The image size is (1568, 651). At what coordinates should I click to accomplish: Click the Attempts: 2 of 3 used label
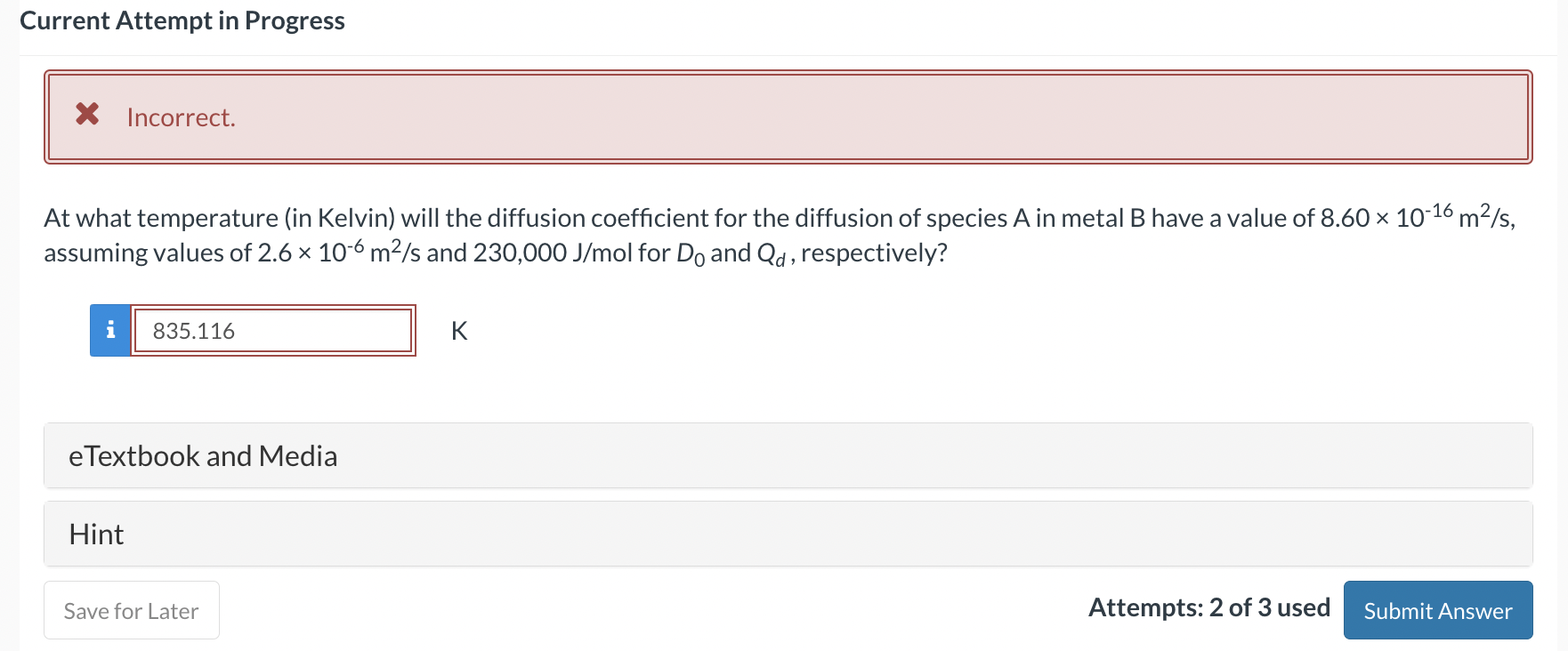coord(1208,608)
